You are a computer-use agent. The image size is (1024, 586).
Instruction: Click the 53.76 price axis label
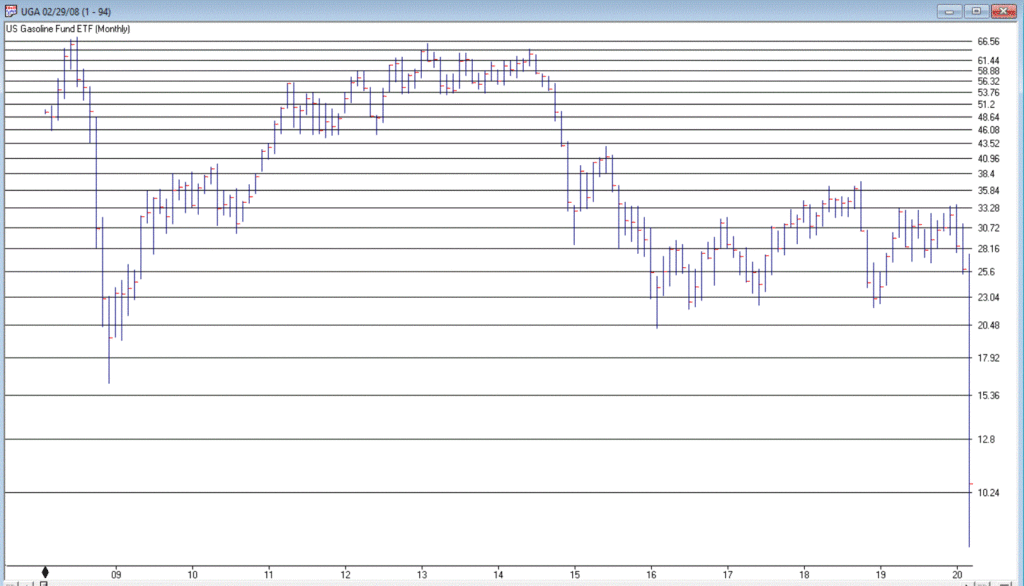pyautogui.click(x=988, y=92)
